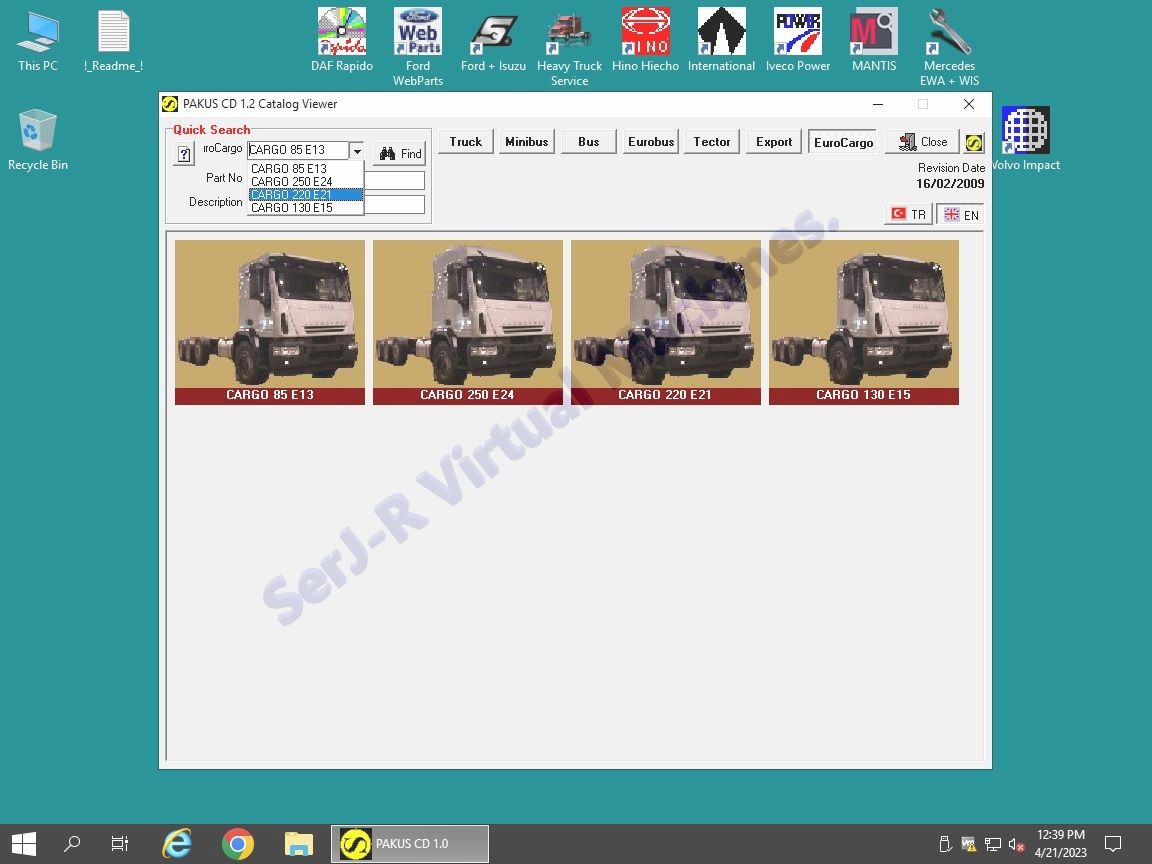Click the Find button with binoculars
Image resolution: width=1152 pixels, height=864 pixels.
click(400, 154)
